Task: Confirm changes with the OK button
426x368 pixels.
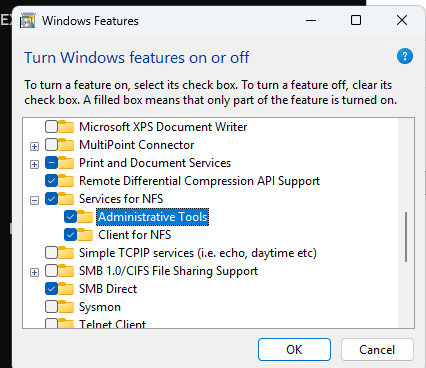Action: [x=294, y=350]
